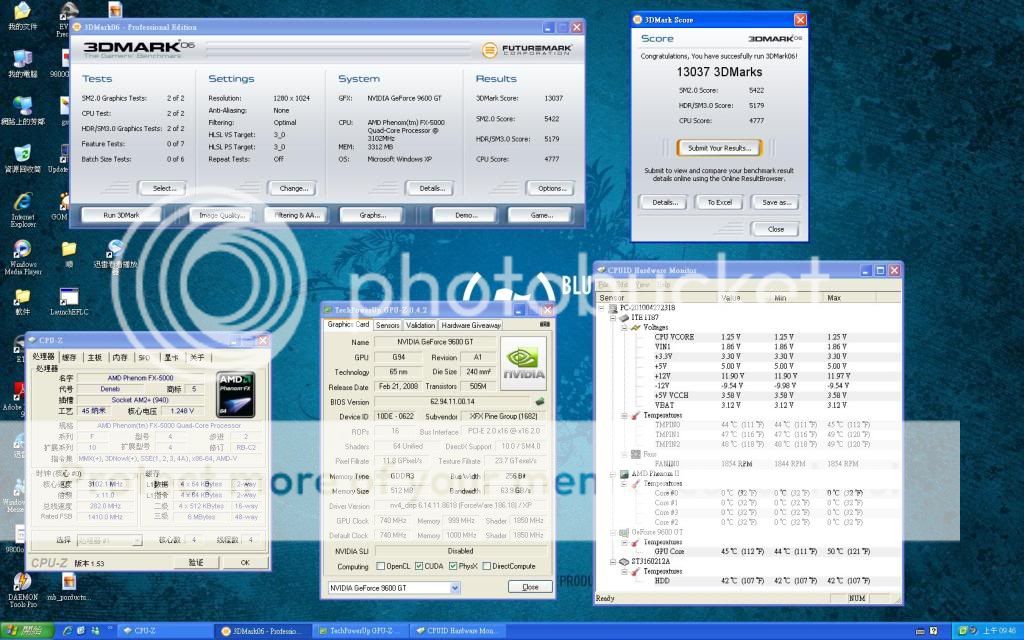Collapse the Voltages tree node
The height and width of the screenshot is (640, 1024).
click(x=624, y=327)
